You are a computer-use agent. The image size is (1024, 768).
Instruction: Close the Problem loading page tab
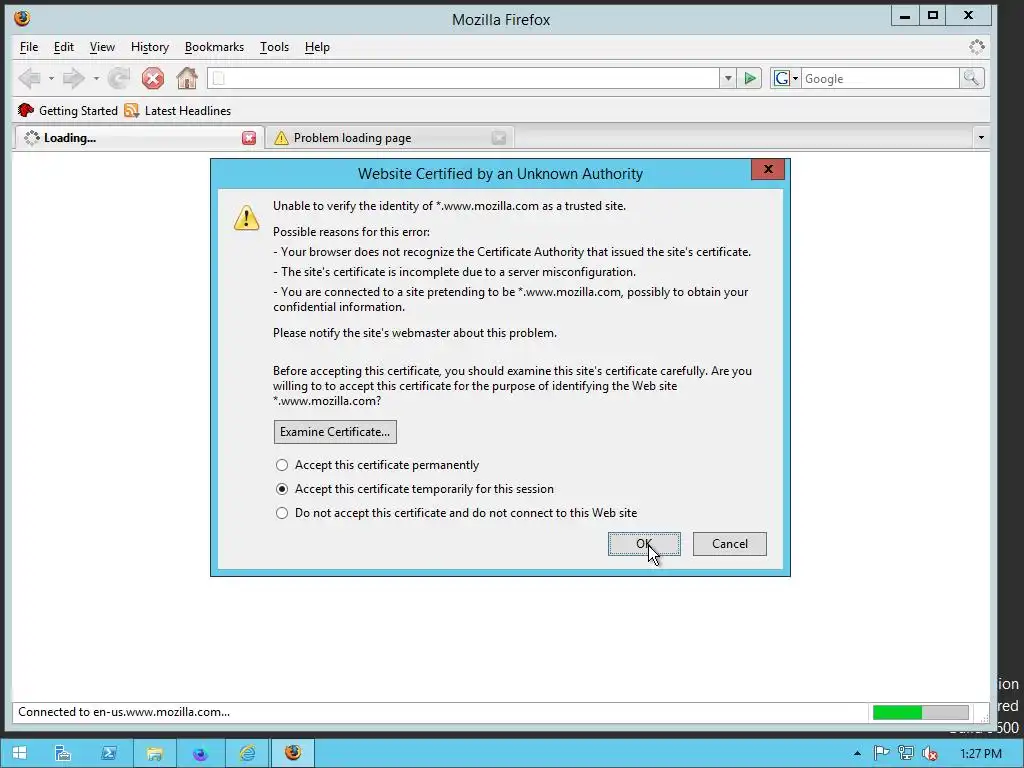[499, 138]
